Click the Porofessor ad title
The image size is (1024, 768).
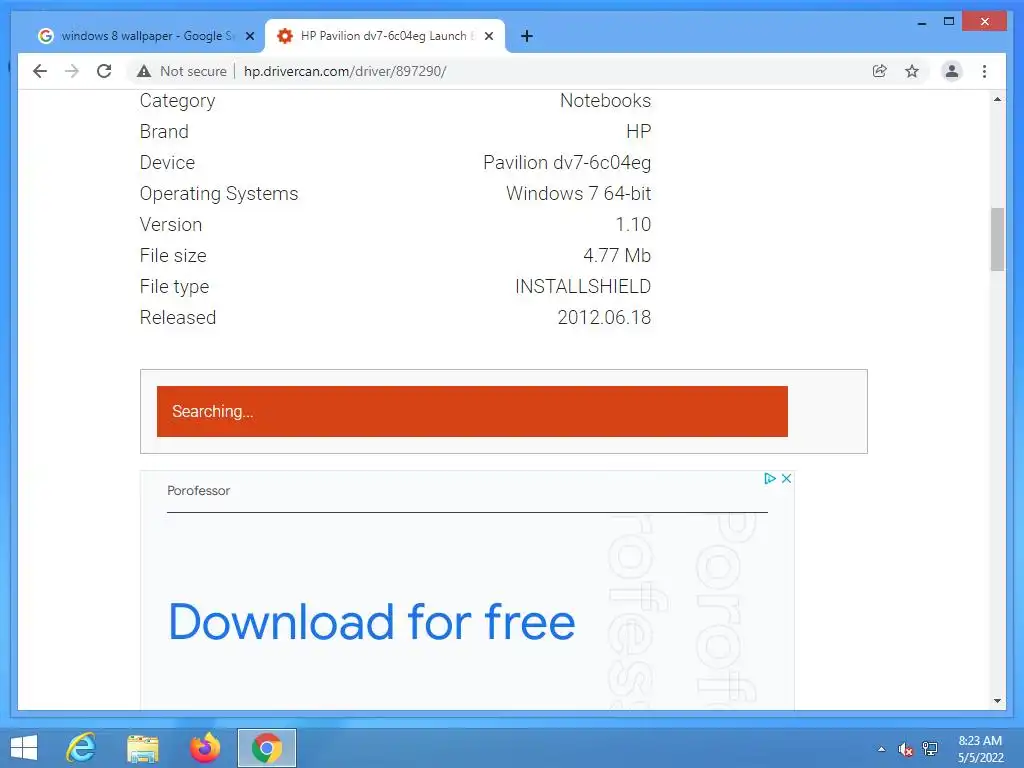[199, 490]
